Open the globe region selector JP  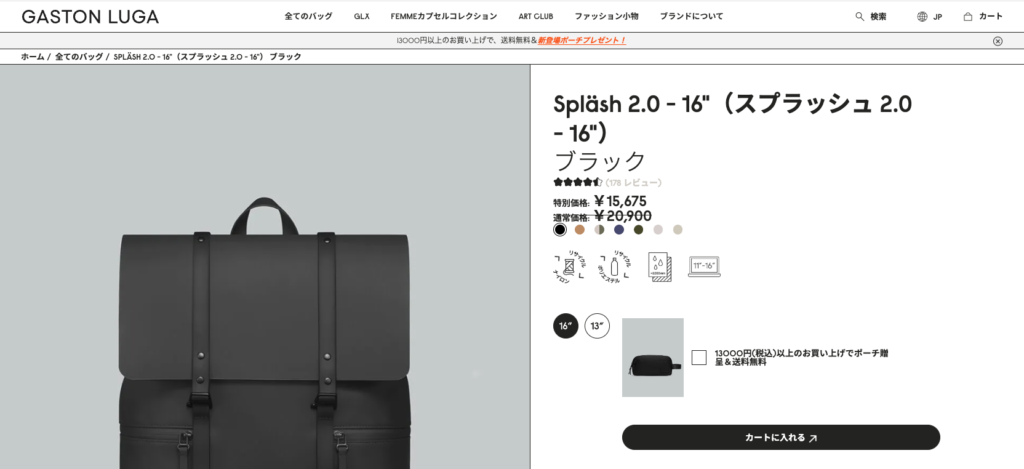pyautogui.click(x=929, y=16)
